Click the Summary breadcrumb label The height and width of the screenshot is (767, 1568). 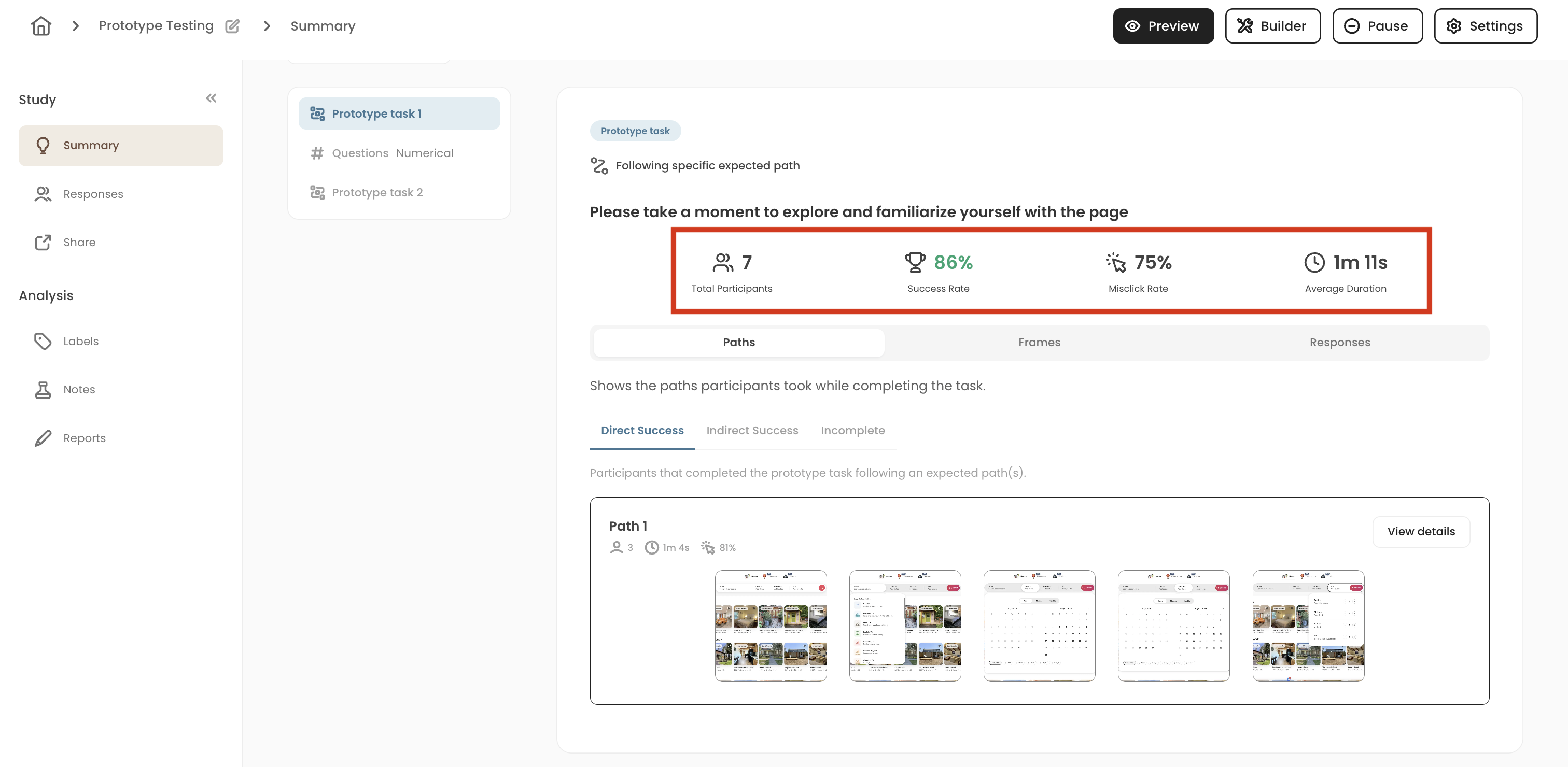point(323,26)
